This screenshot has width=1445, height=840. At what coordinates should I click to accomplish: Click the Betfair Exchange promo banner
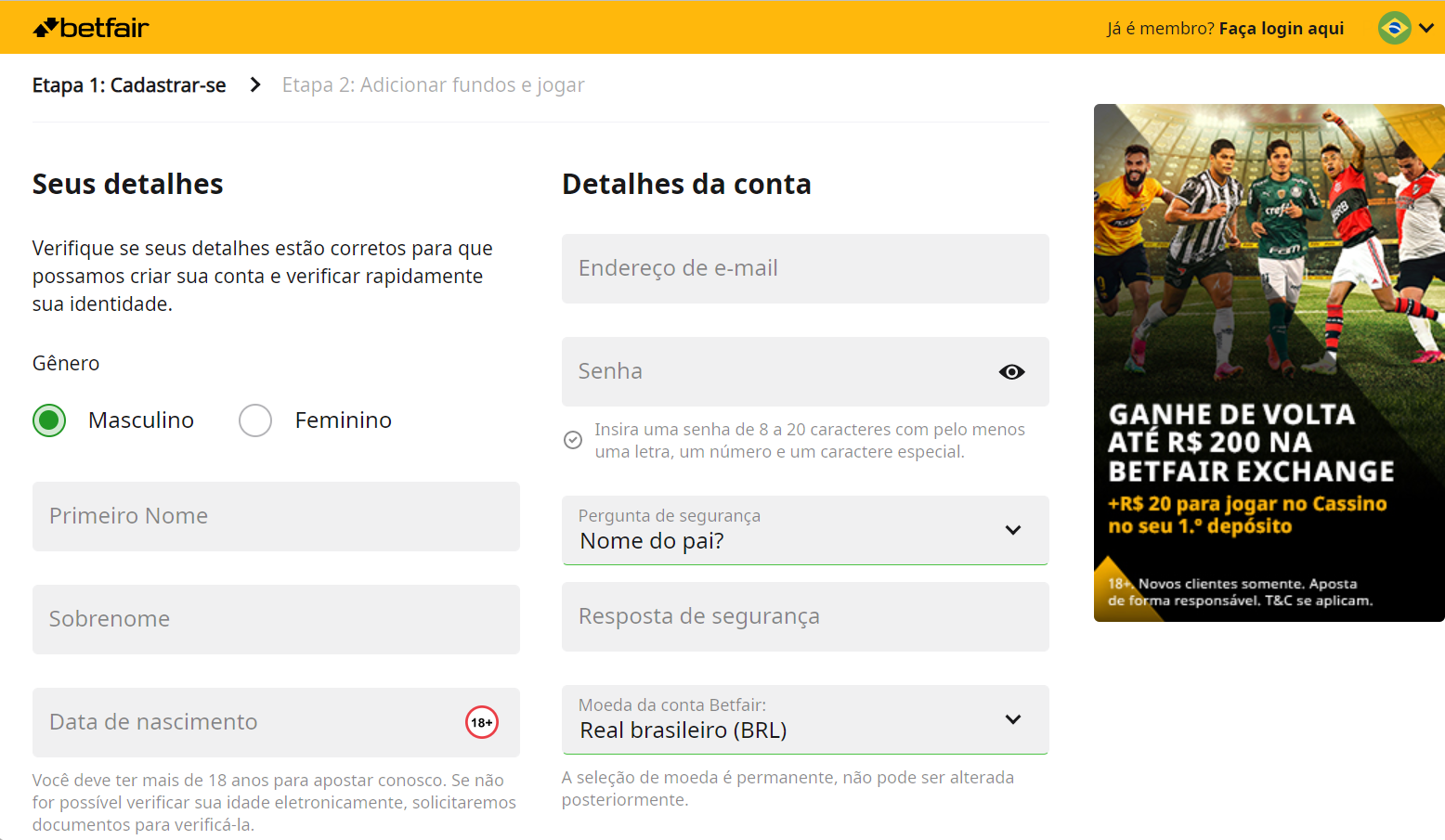tap(1269, 363)
